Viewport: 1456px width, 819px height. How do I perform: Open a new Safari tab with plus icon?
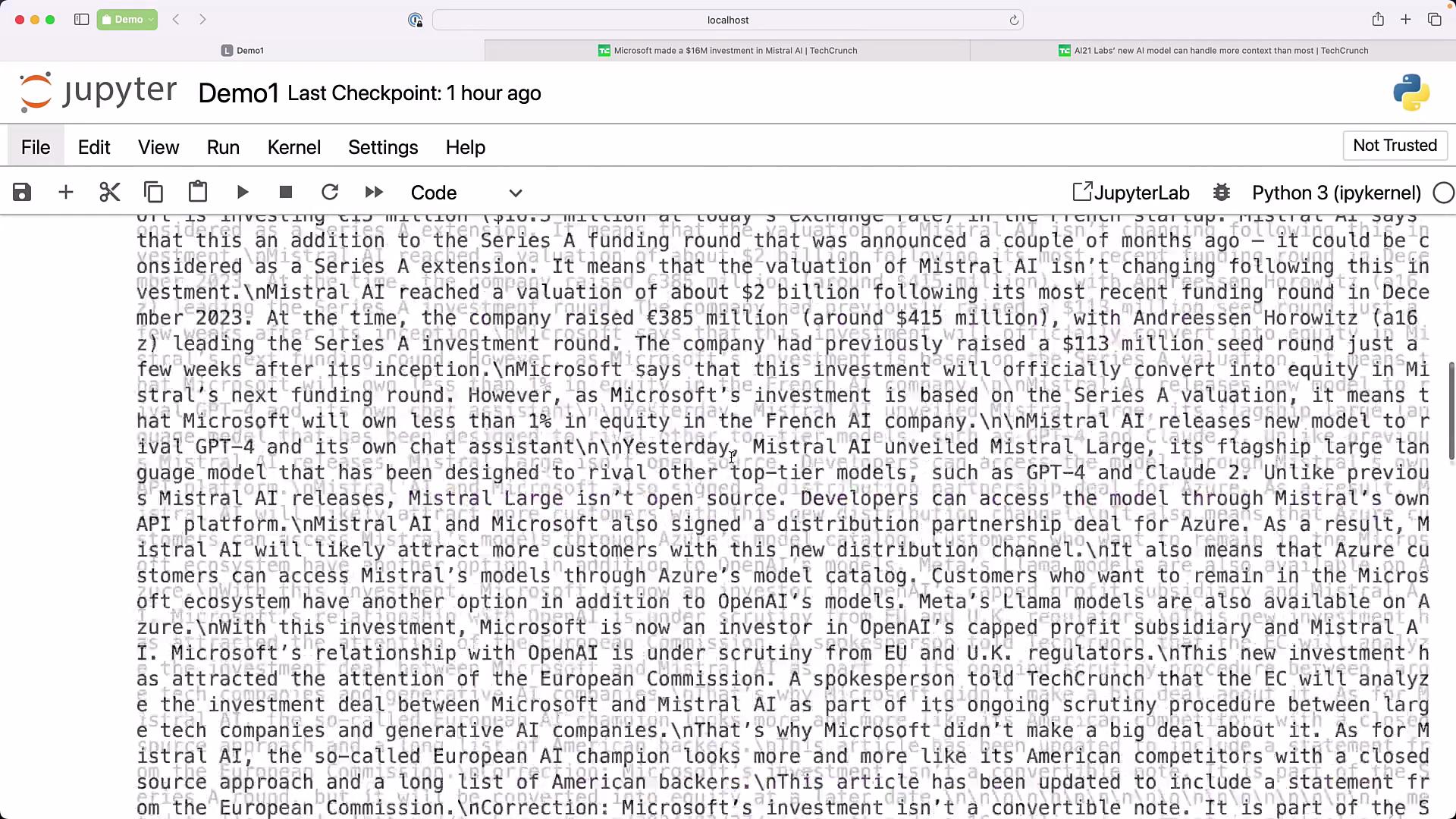[x=1406, y=20]
